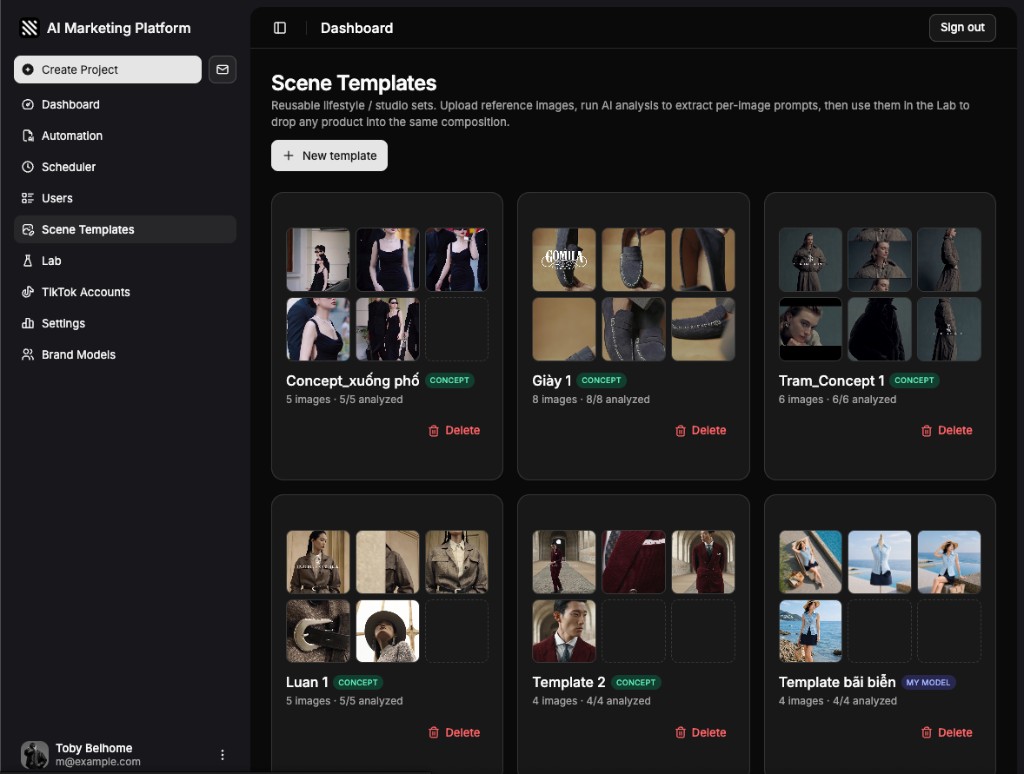Click the AI Marketing Platform logo icon
The height and width of the screenshot is (774, 1024).
[29, 27]
